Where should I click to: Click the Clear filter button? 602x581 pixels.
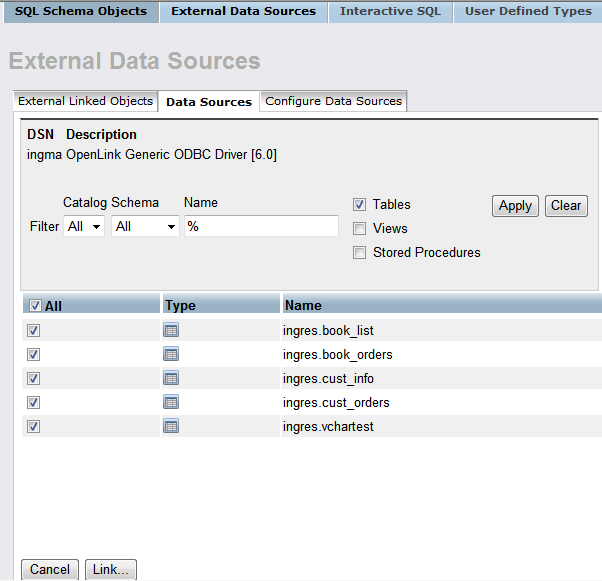pos(566,206)
